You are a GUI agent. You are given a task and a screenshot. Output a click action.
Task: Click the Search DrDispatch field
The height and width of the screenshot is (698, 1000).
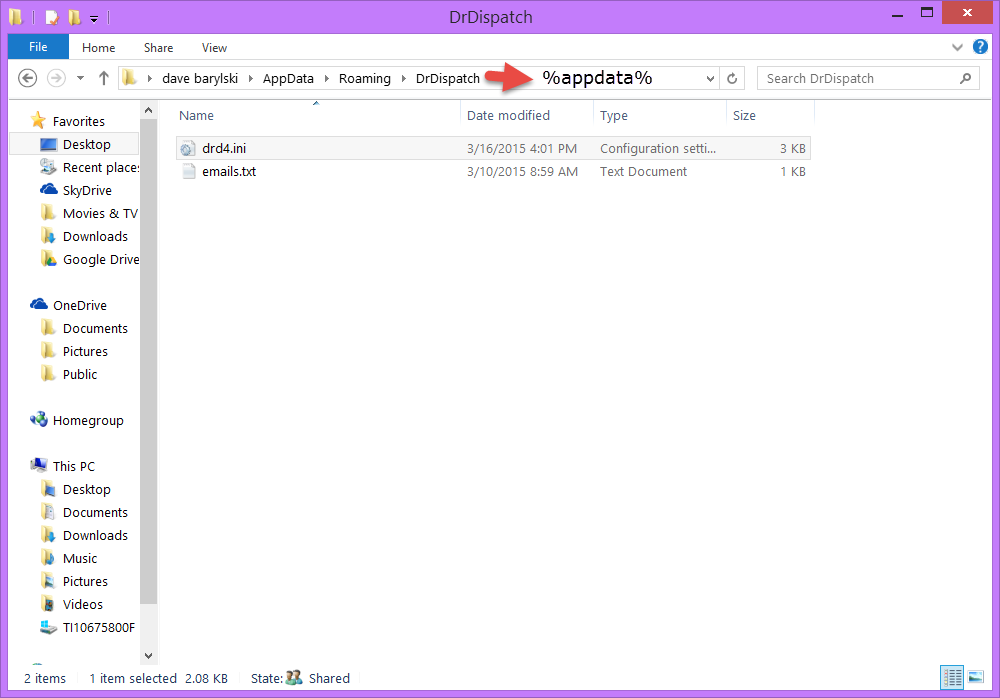tap(868, 78)
